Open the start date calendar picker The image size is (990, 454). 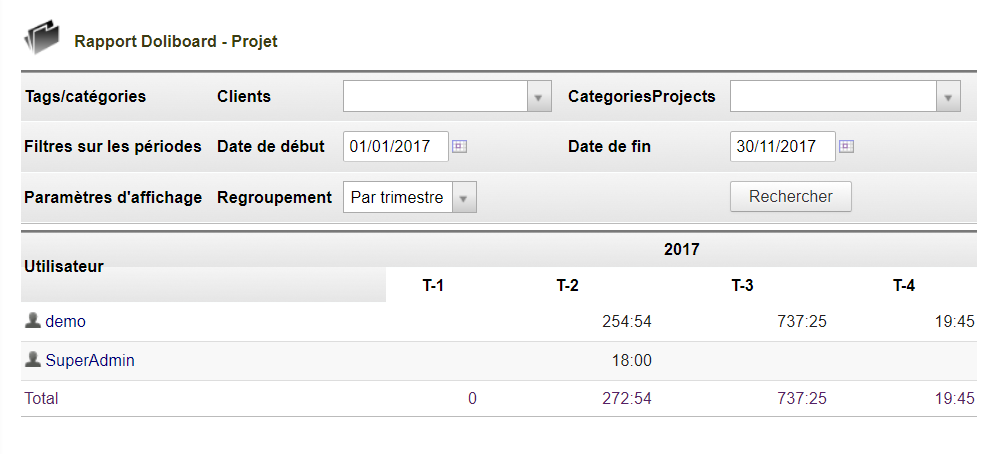point(459,146)
